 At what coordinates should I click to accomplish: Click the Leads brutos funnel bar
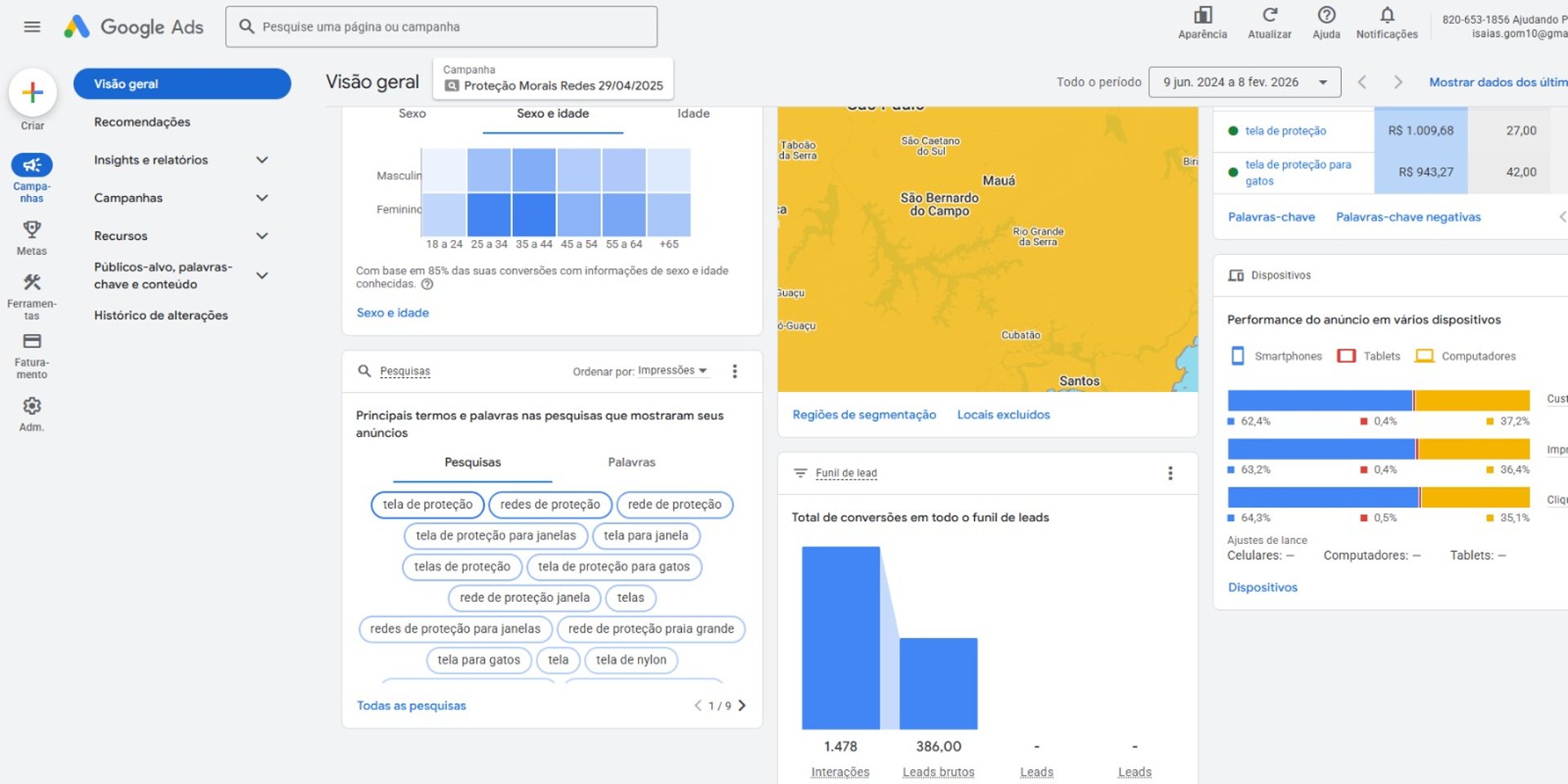point(938,684)
